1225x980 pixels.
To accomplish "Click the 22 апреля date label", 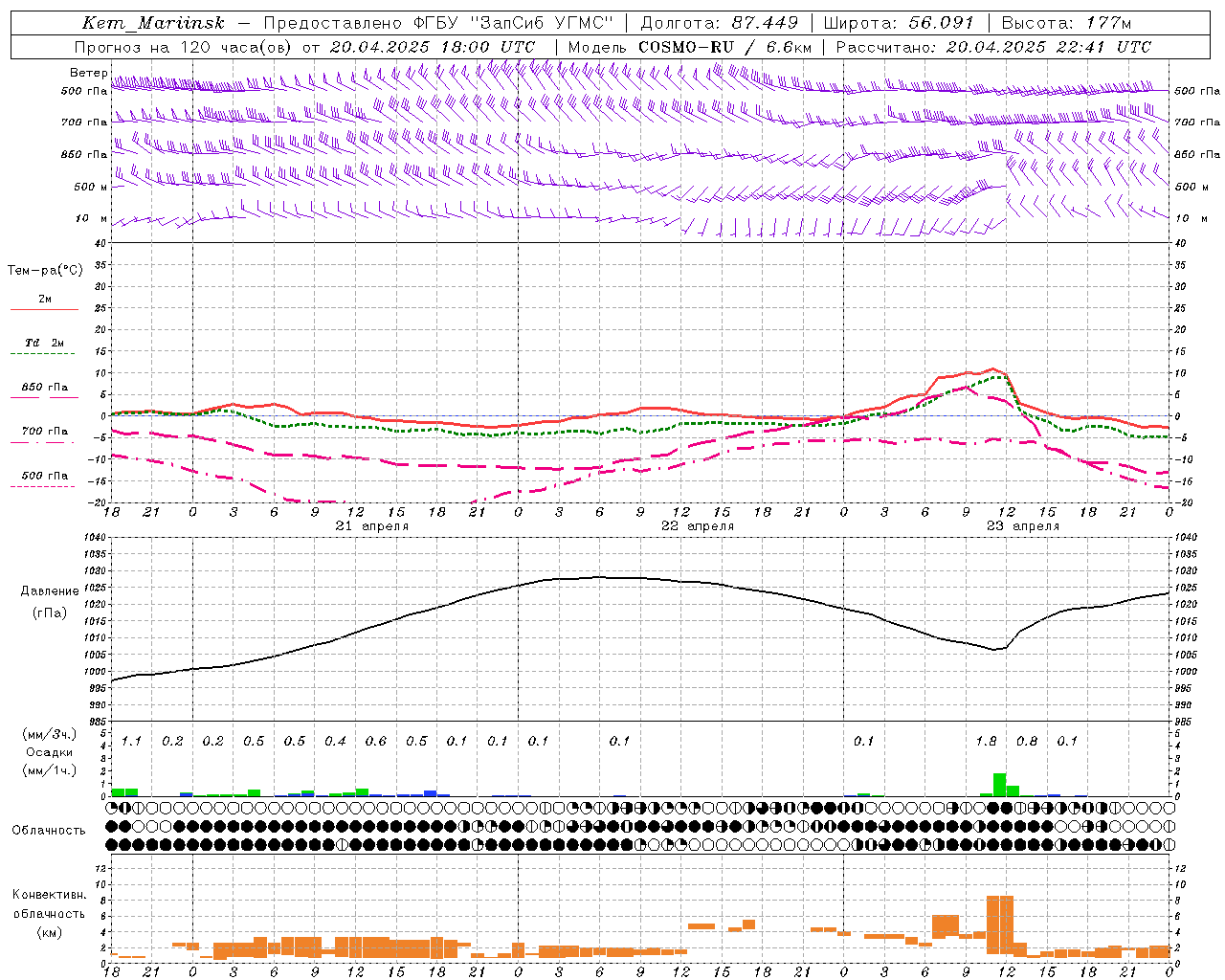I will pos(698,526).
